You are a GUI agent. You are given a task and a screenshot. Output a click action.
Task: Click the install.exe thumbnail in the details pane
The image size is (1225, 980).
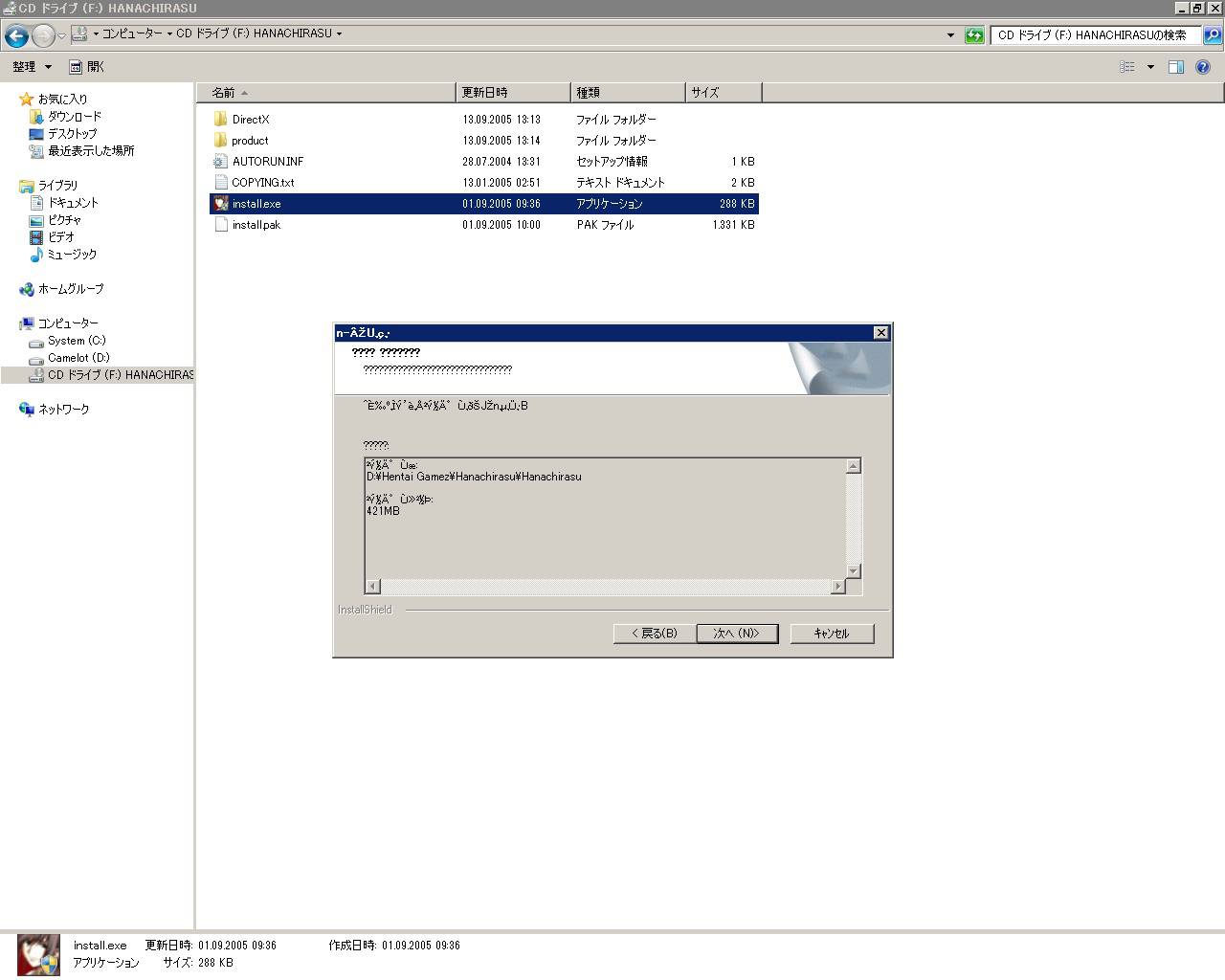38,955
